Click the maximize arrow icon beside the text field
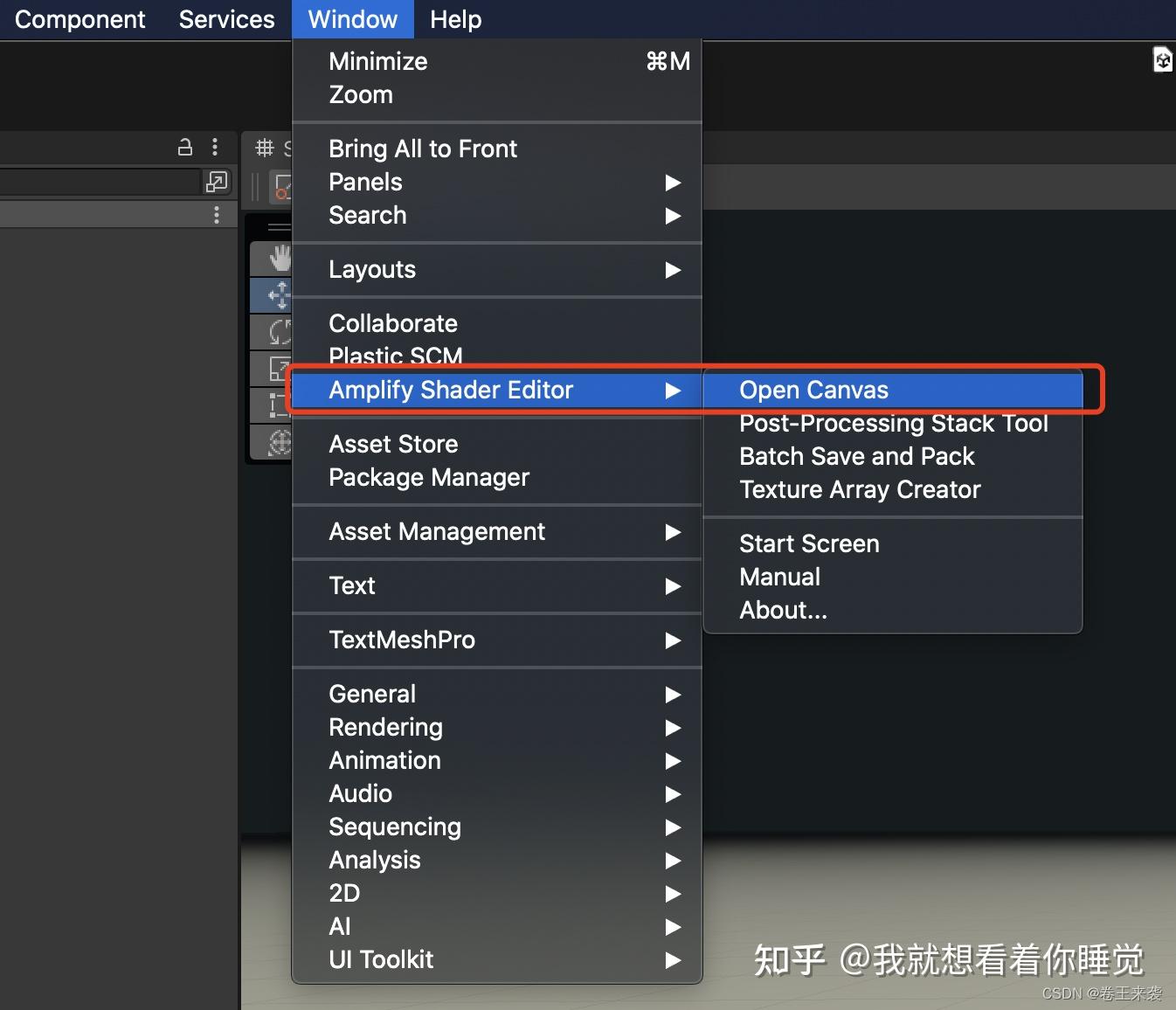The height and width of the screenshot is (1010, 1176). [x=217, y=182]
